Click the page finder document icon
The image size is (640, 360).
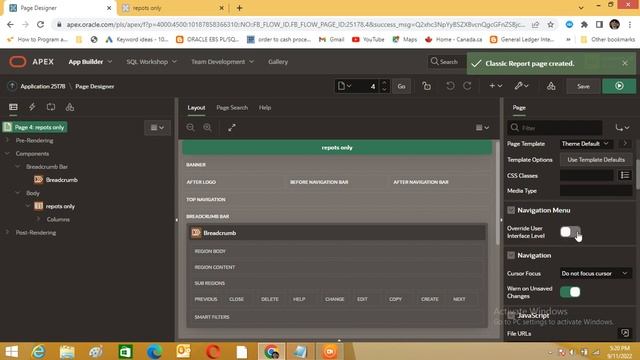[x=344, y=86]
